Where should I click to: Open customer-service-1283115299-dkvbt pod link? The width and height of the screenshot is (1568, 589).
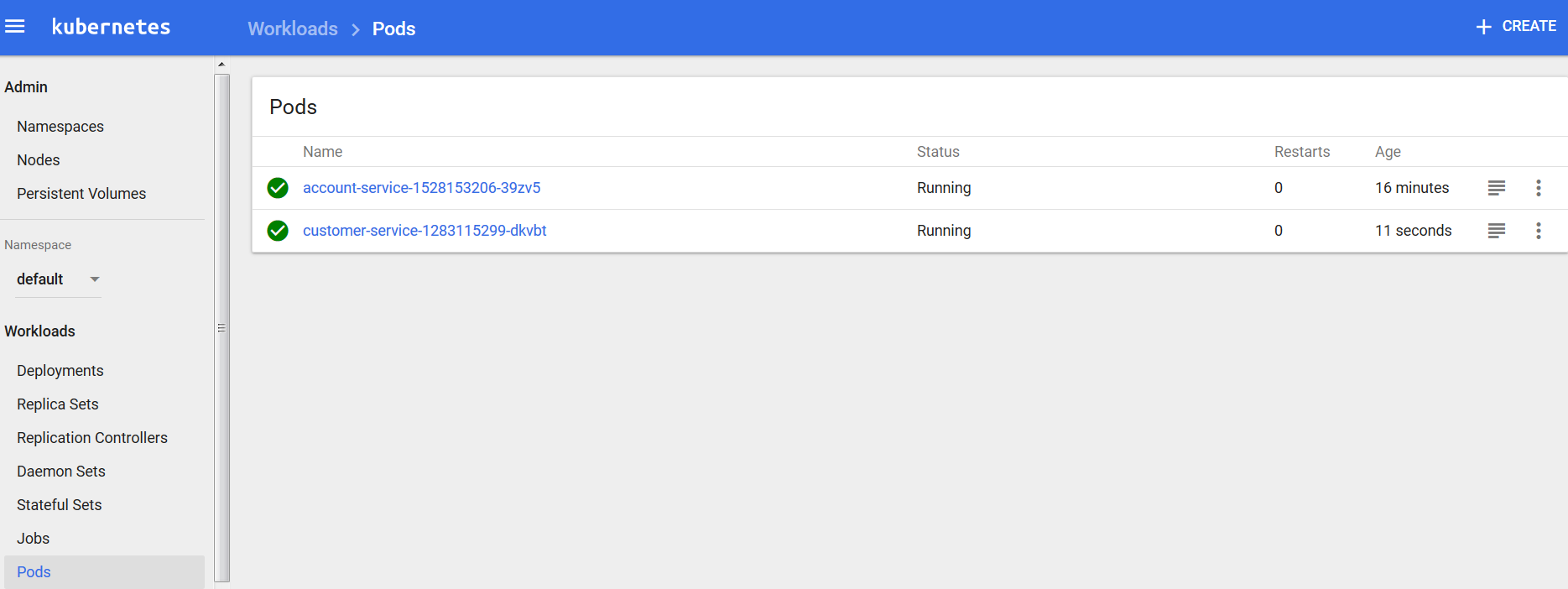pos(425,231)
